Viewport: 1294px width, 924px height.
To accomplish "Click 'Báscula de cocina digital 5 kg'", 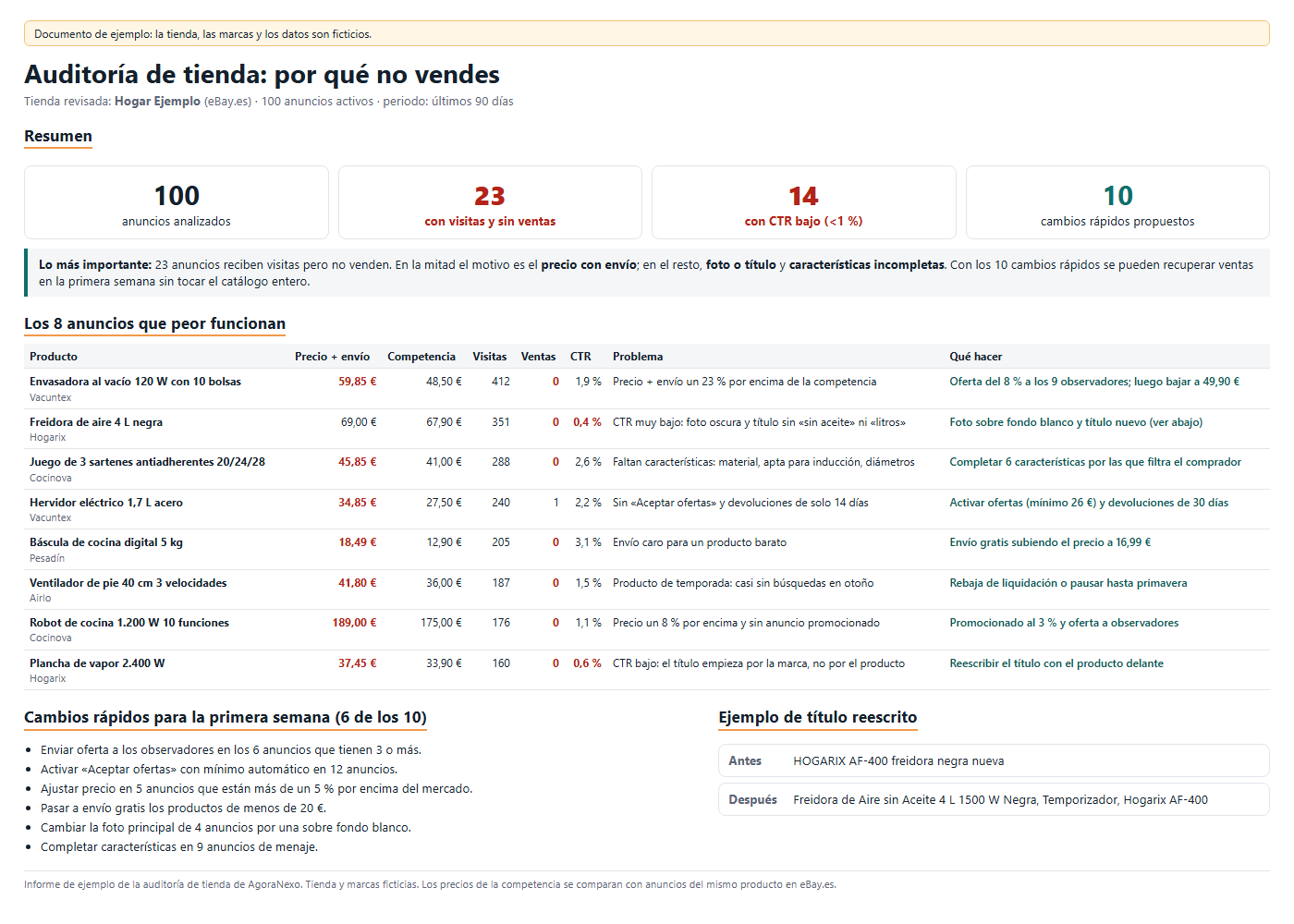I will pyautogui.click(x=106, y=542).
